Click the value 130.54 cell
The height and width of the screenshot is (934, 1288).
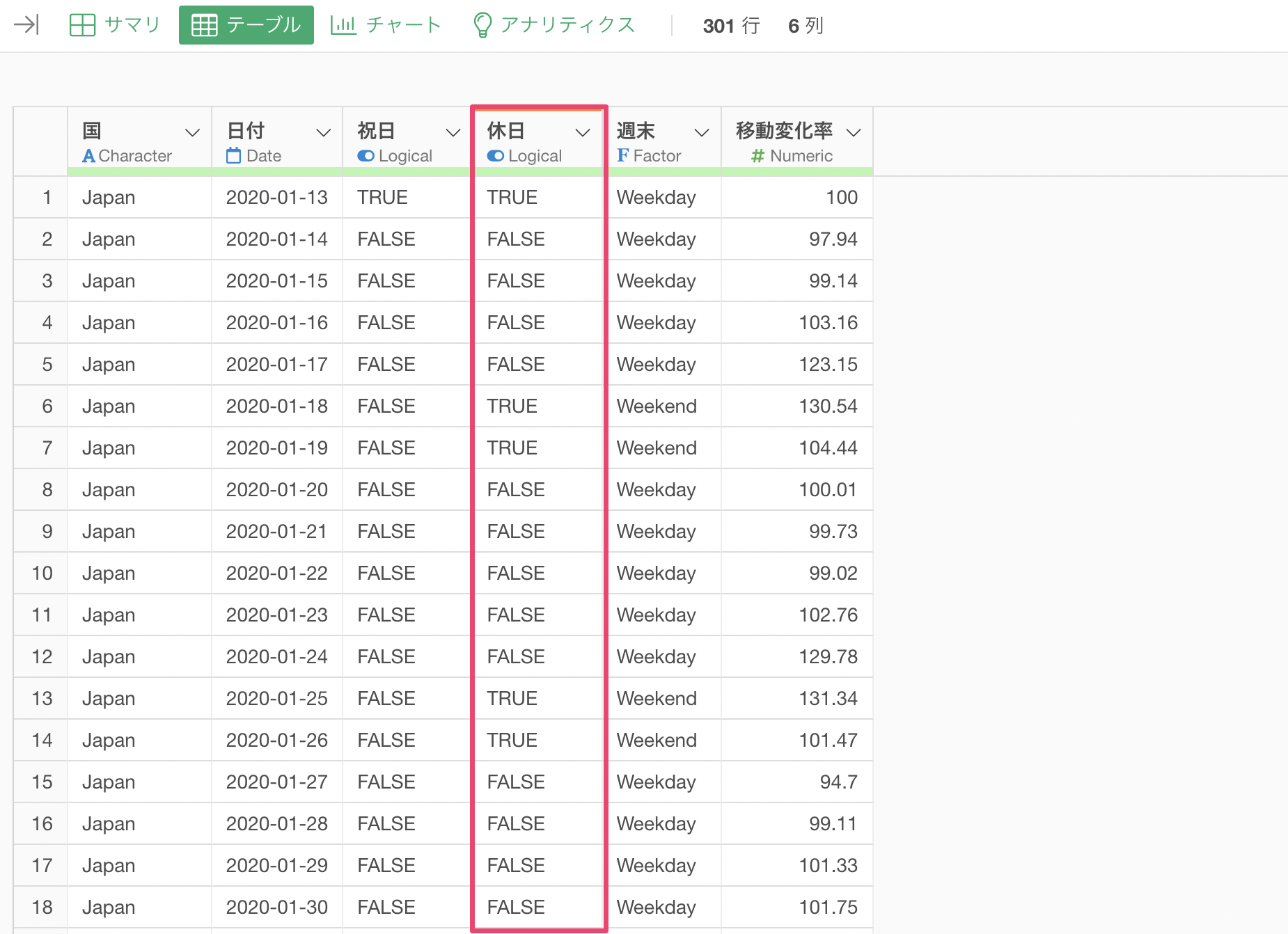[797, 406]
